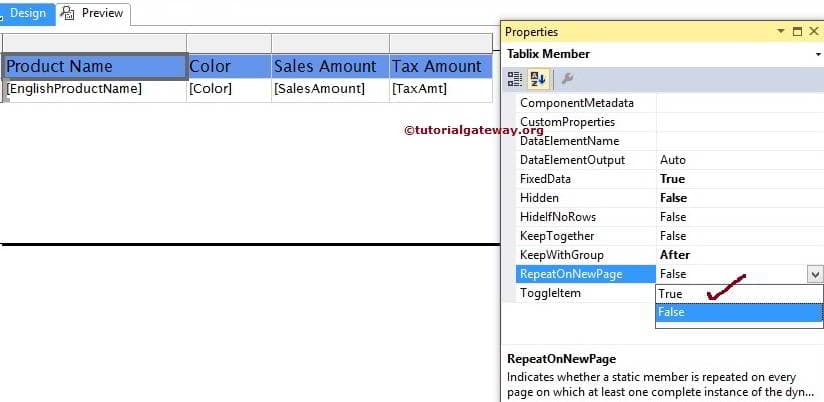Click the [Color] data cell
This screenshot has height=402, width=824.
click(x=229, y=90)
